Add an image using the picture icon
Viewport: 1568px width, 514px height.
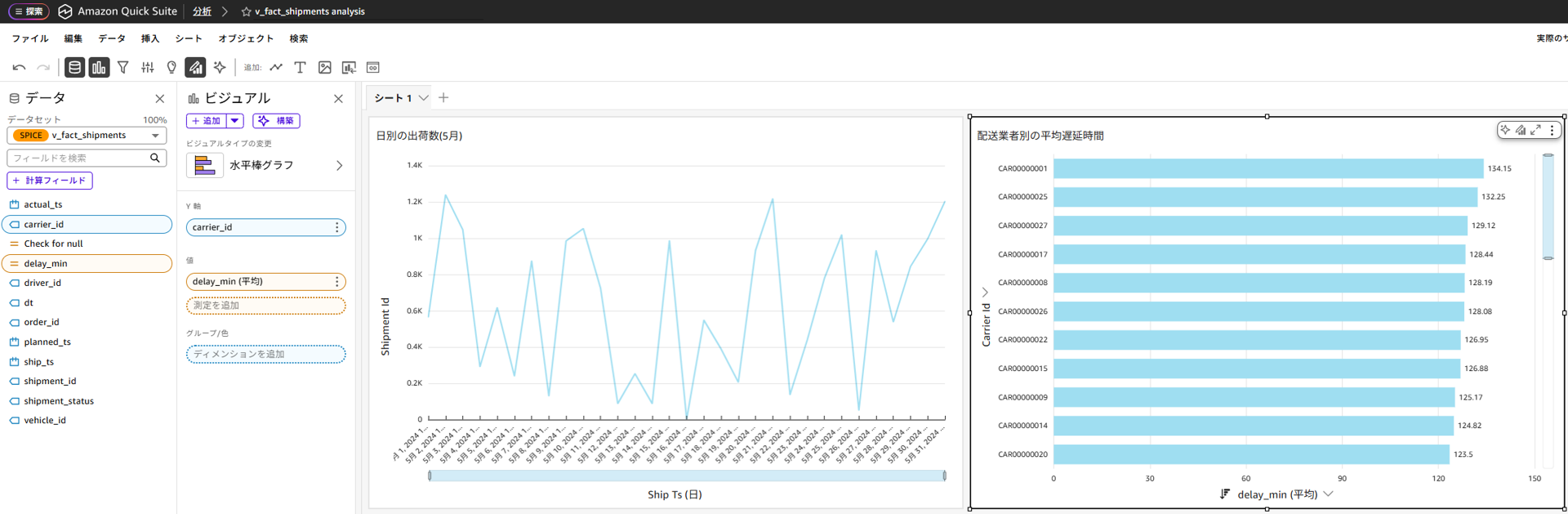tap(324, 68)
